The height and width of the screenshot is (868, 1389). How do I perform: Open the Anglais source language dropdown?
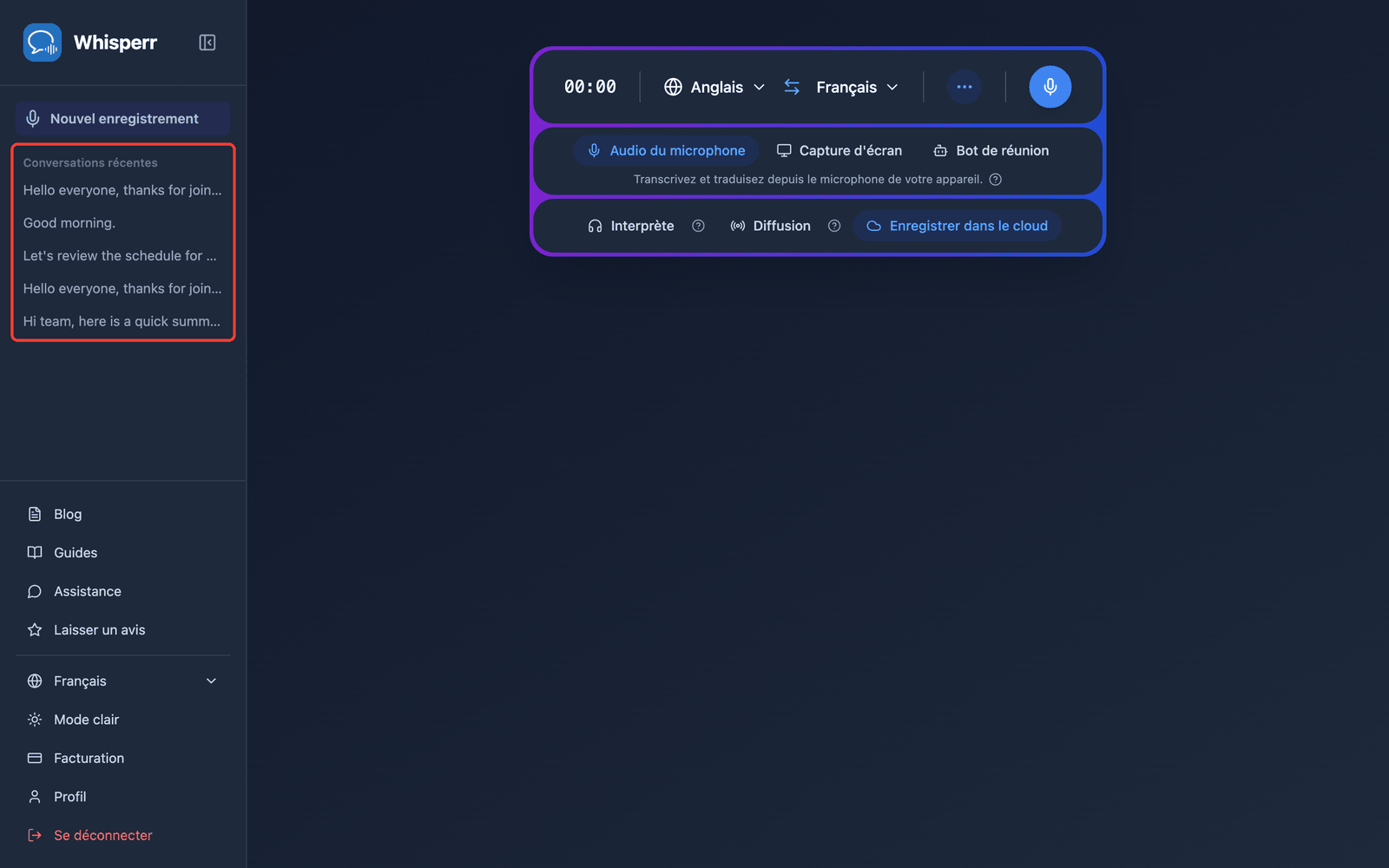714,87
